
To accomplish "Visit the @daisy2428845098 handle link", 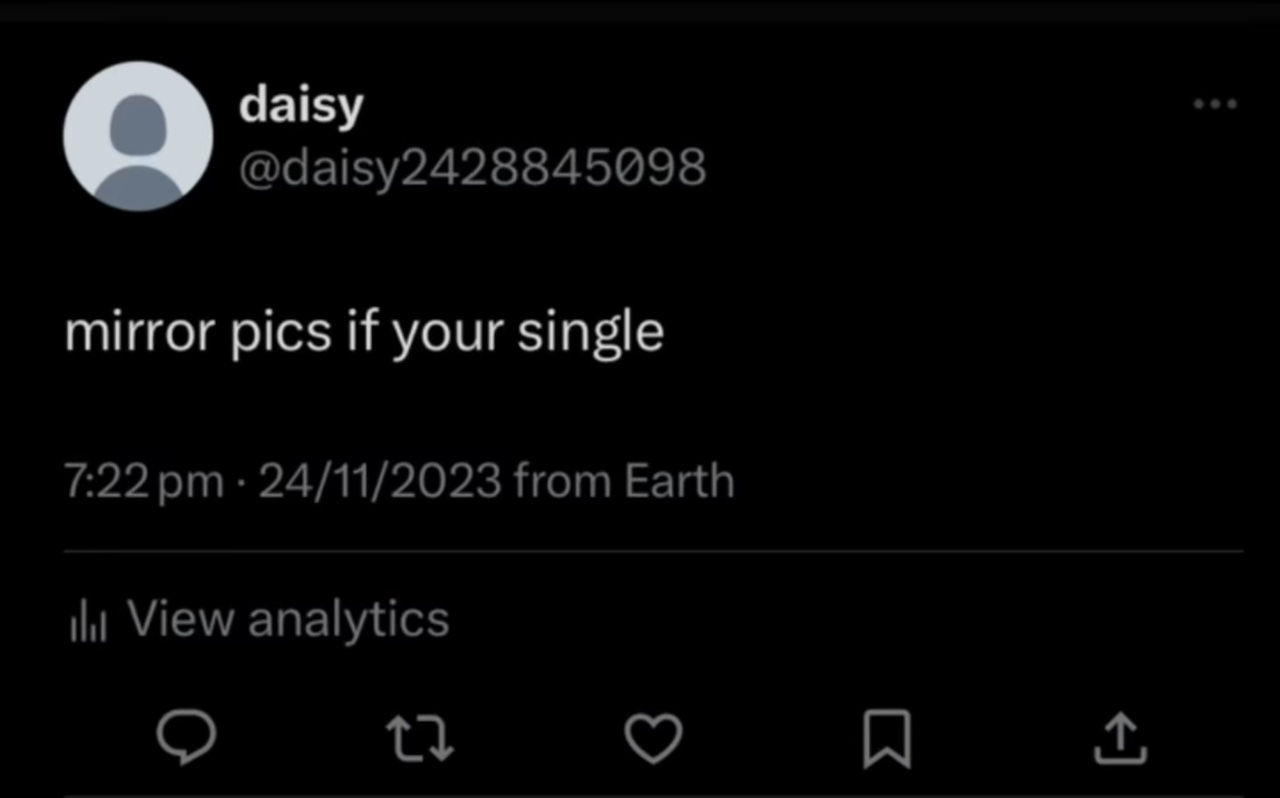I will click(x=472, y=167).
